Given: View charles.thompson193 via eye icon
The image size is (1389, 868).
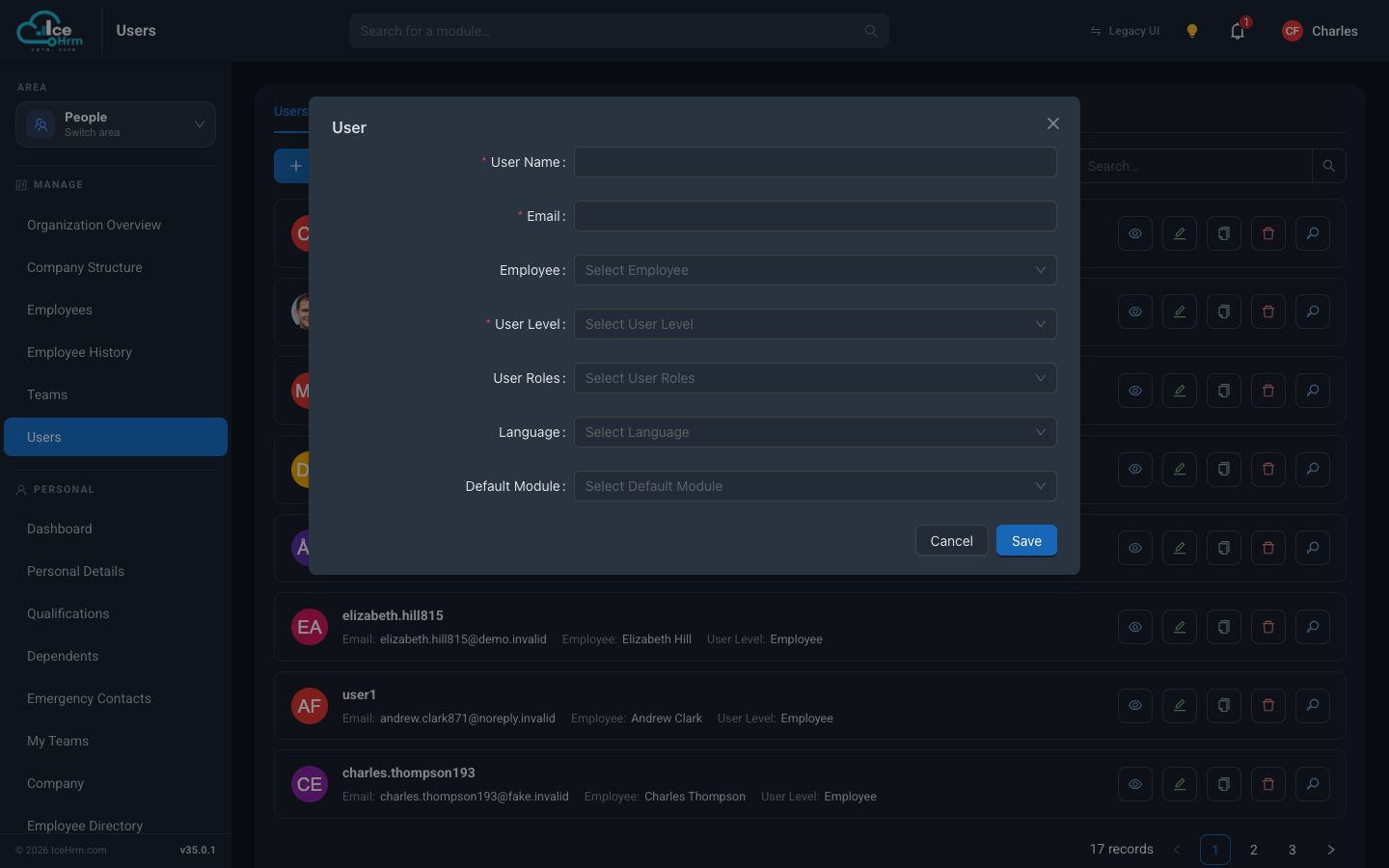Looking at the screenshot, I should [x=1135, y=784].
